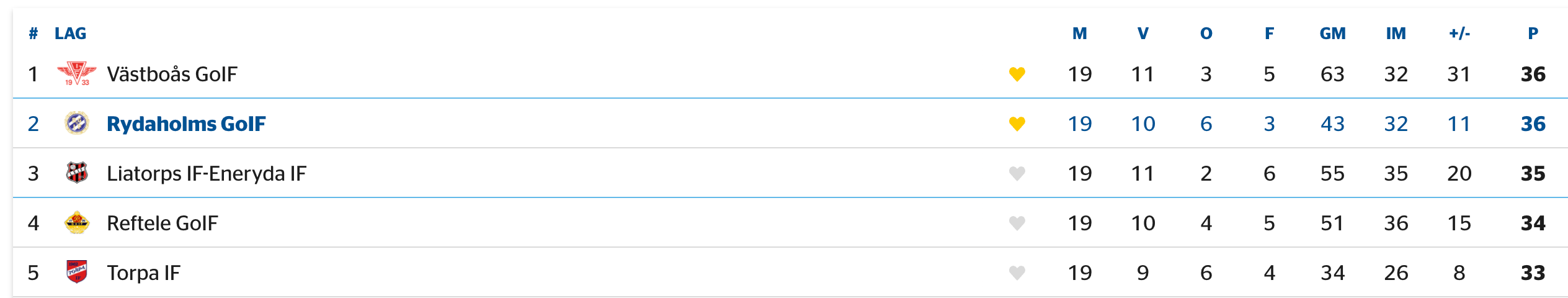Image resolution: width=1568 pixels, height=298 pixels.
Task: Click the +/- goal difference header
Action: (x=1459, y=34)
